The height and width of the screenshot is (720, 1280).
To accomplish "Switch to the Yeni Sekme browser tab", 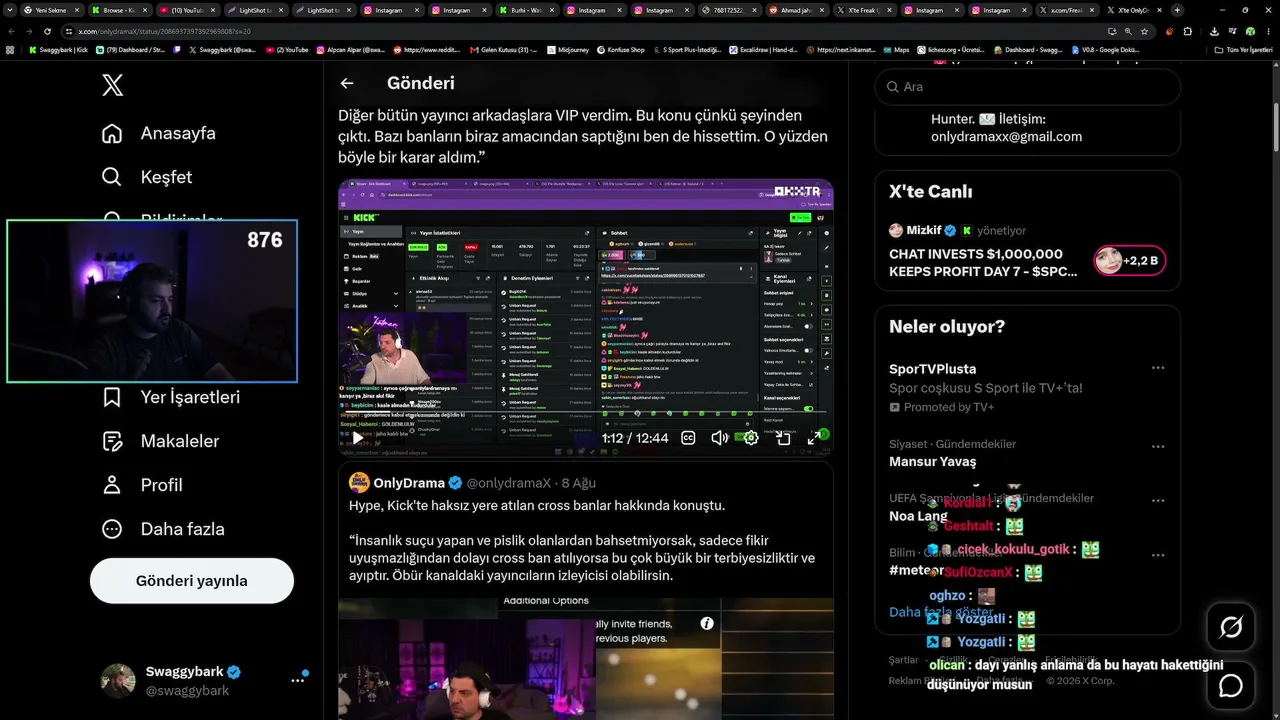I will pos(51,10).
